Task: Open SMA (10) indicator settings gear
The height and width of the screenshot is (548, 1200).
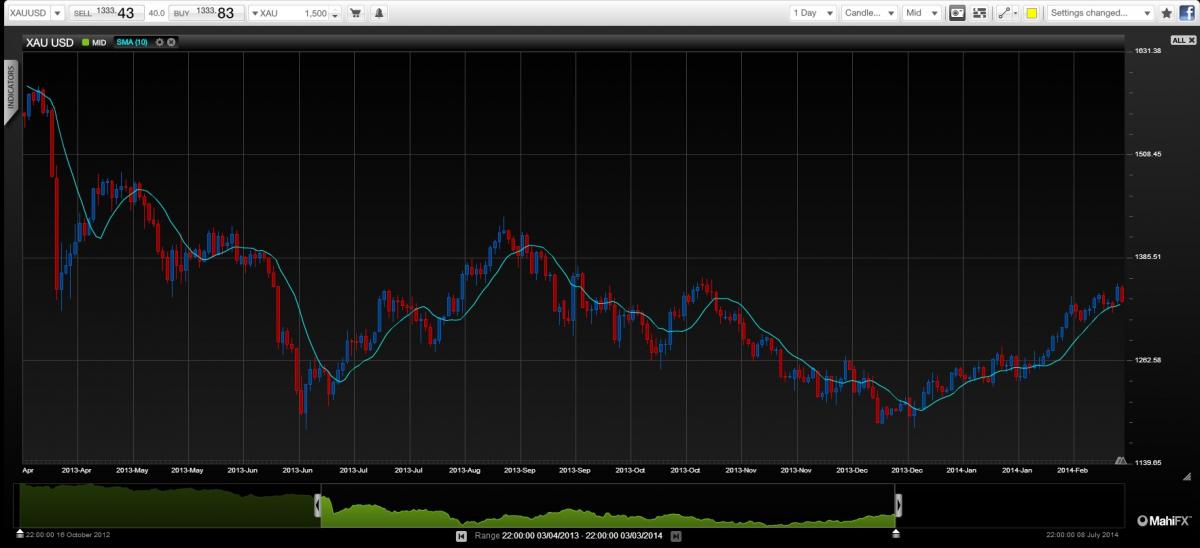Action: pyautogui.click(x=159, y=42)
